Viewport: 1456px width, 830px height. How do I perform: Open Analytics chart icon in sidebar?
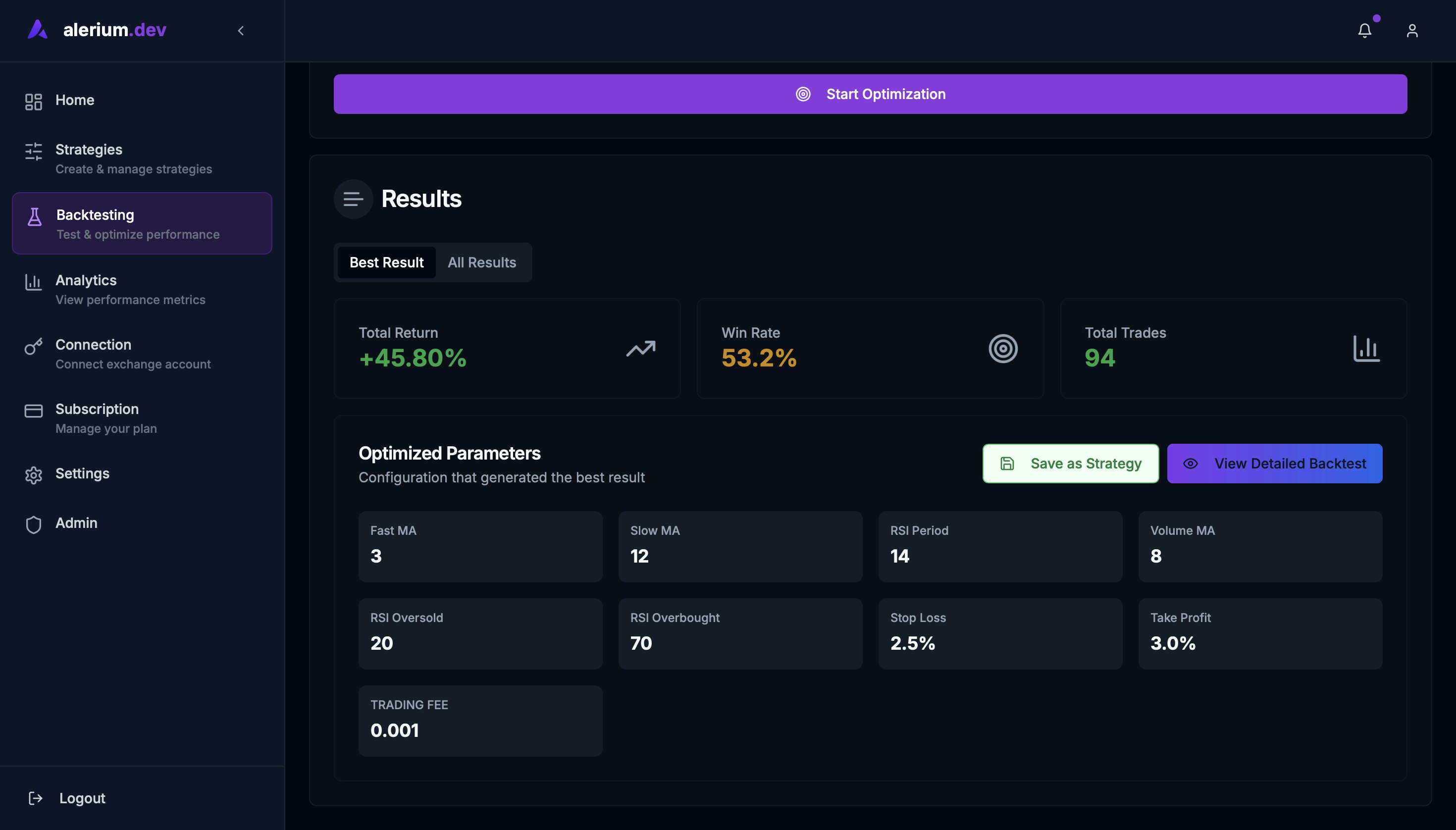click(34, 282)
